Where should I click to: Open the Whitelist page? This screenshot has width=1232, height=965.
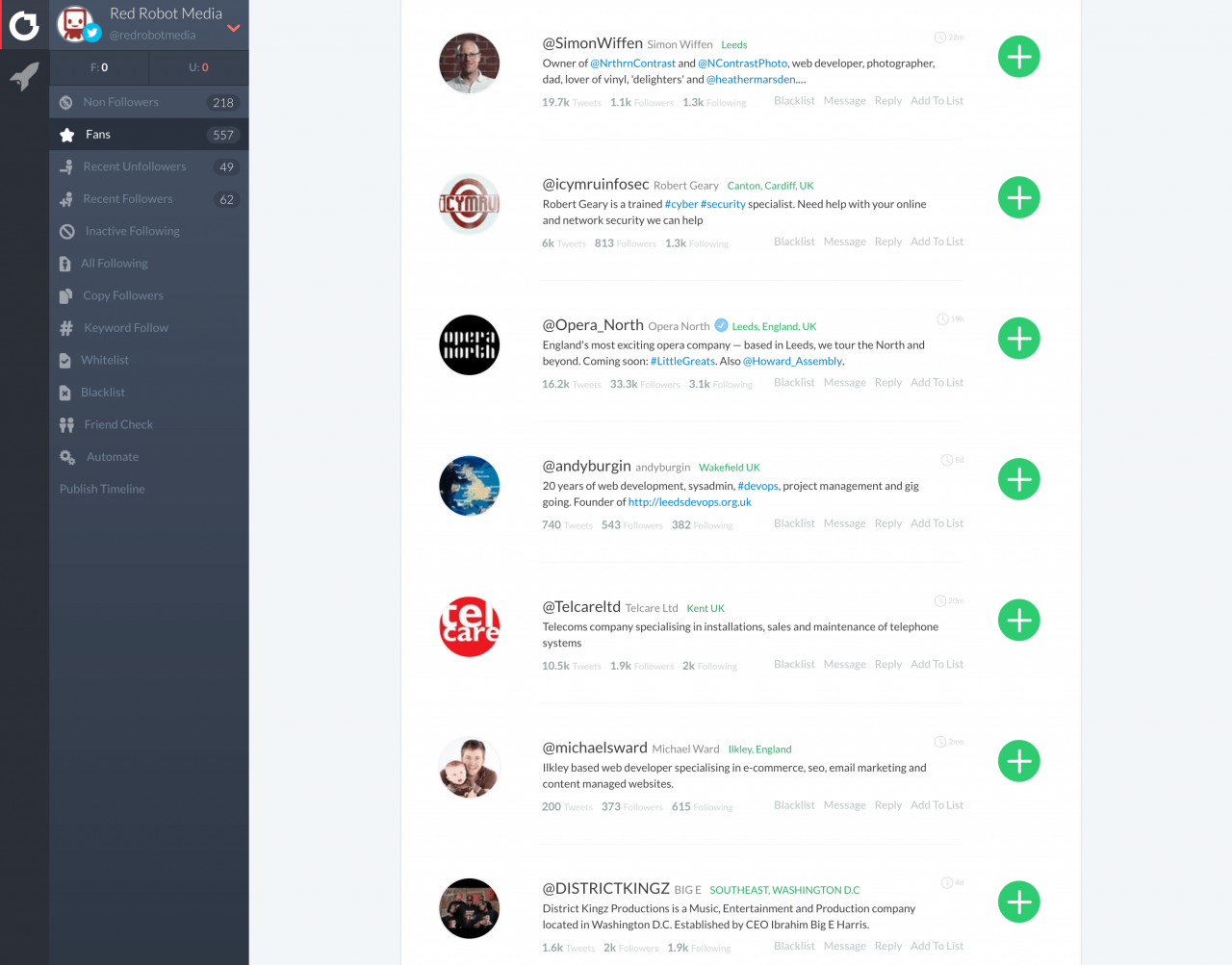(149, 360)
